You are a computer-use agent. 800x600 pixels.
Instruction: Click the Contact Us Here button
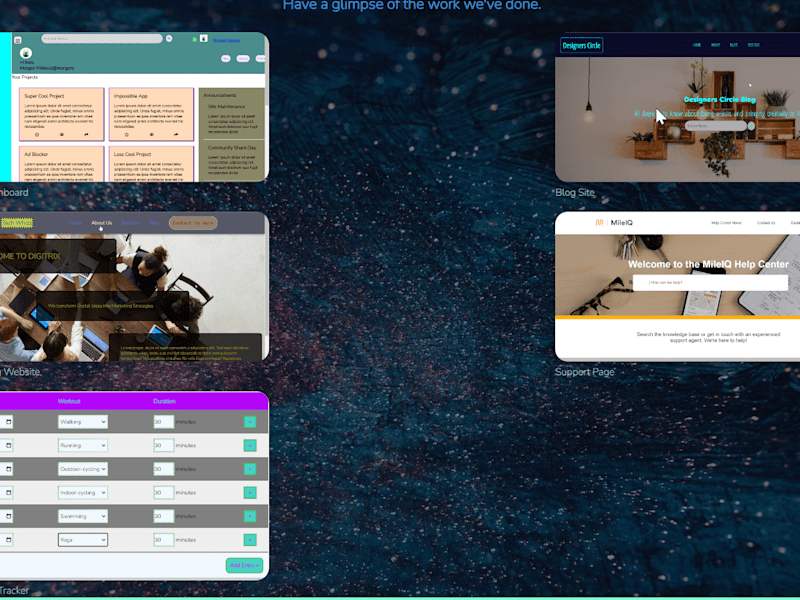tap(193, 223)
